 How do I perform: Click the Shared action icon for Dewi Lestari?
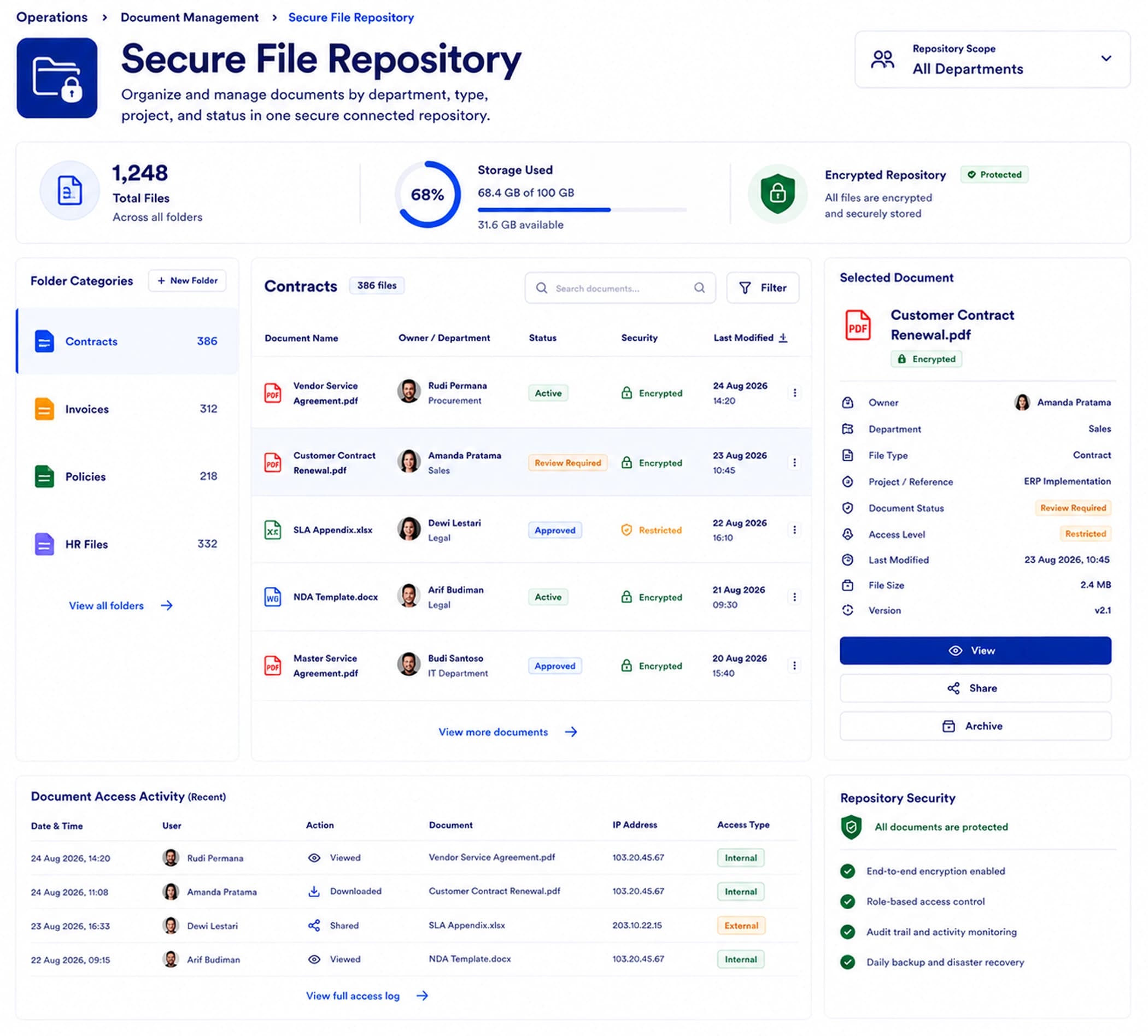314,926
